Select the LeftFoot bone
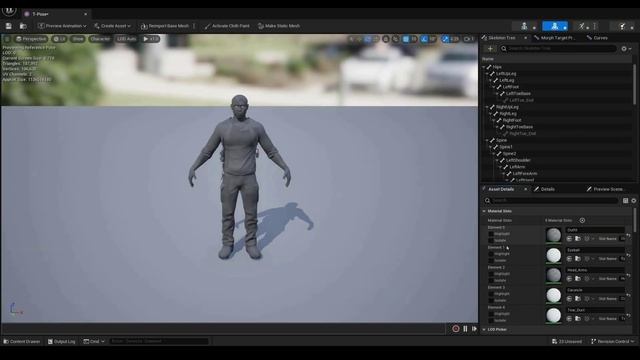The height and width of the screenshot is (360, 640). (x=511, y=87)
